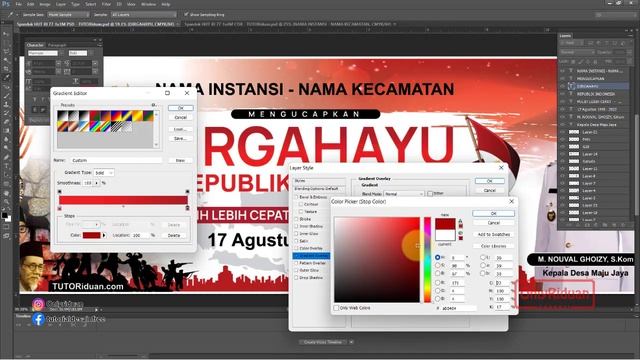Select the S (saturation) radio button
640x360 pixels.
(438, 265)
